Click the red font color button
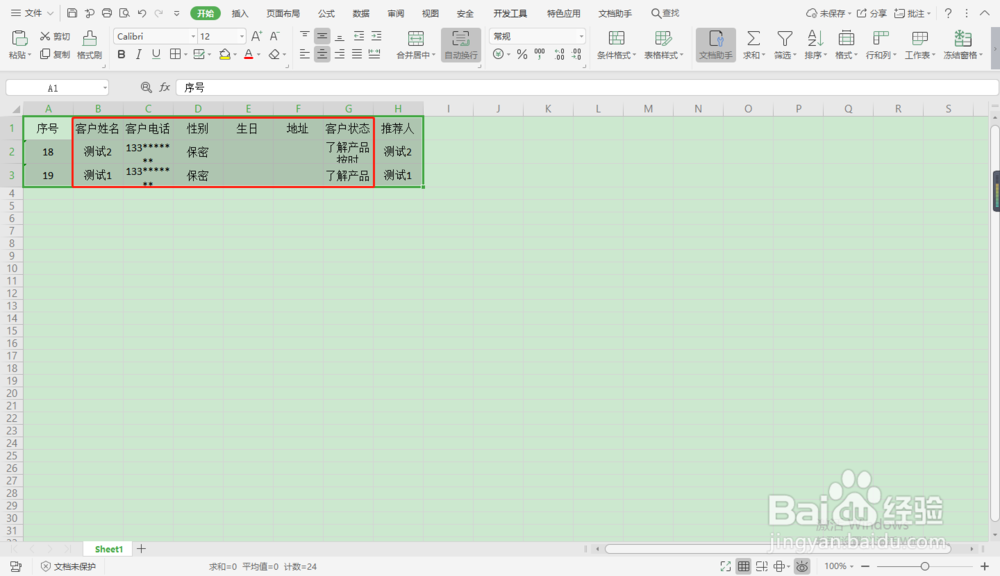 pos(249,54)
